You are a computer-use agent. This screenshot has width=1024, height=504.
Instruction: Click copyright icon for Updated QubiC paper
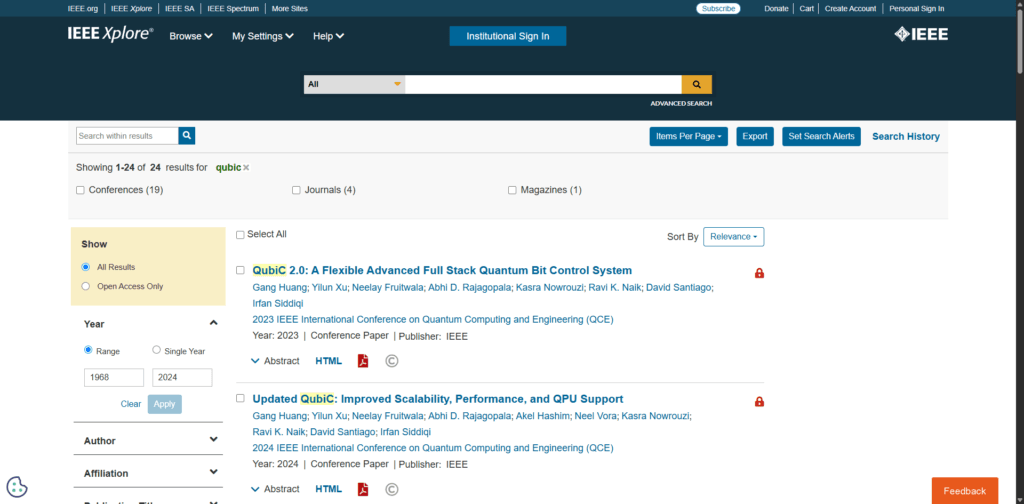click(392, 489)
